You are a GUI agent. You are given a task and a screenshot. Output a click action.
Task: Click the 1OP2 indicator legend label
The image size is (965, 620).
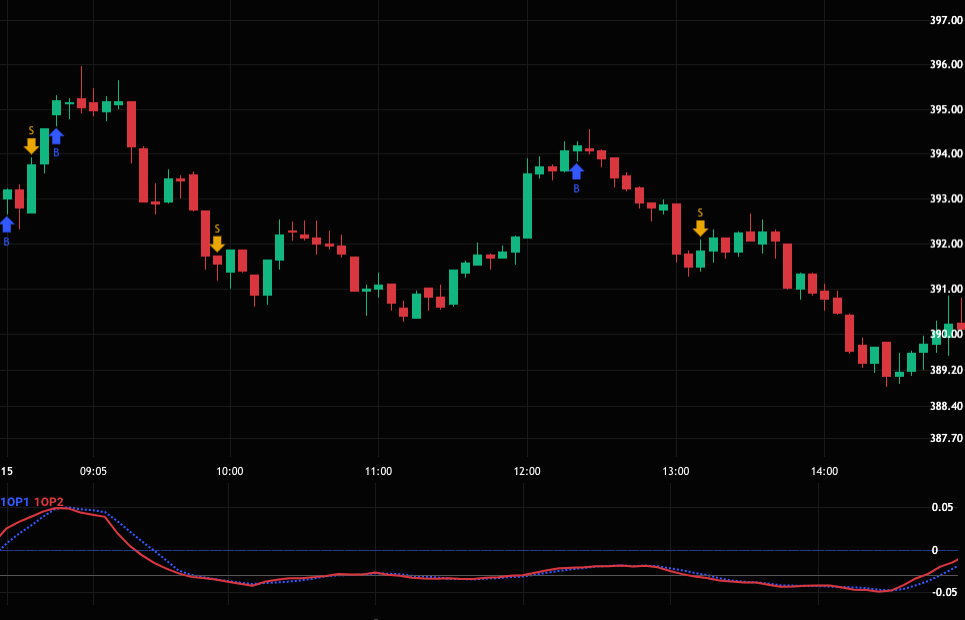click(x=48, y=502)
